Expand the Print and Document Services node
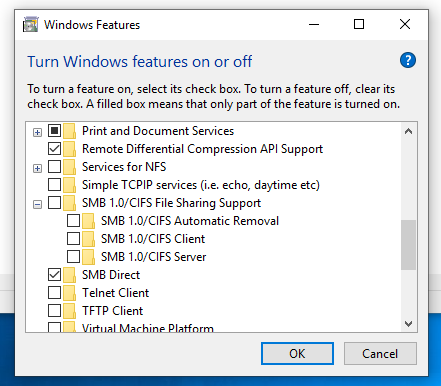This screenshot has height=386, width=441. [37, 133]
